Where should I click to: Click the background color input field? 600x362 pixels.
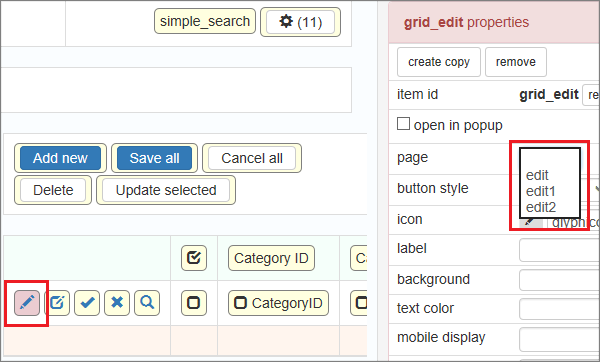point(559,280)
